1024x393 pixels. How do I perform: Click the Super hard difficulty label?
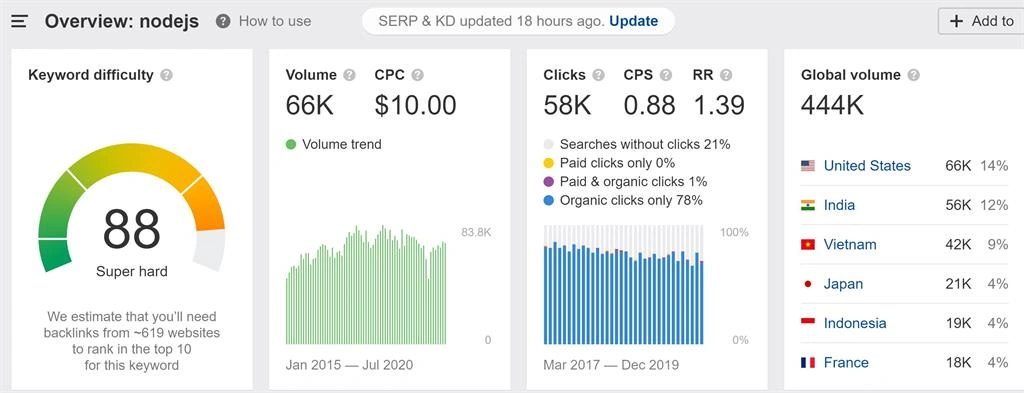[x=132, y=272]
